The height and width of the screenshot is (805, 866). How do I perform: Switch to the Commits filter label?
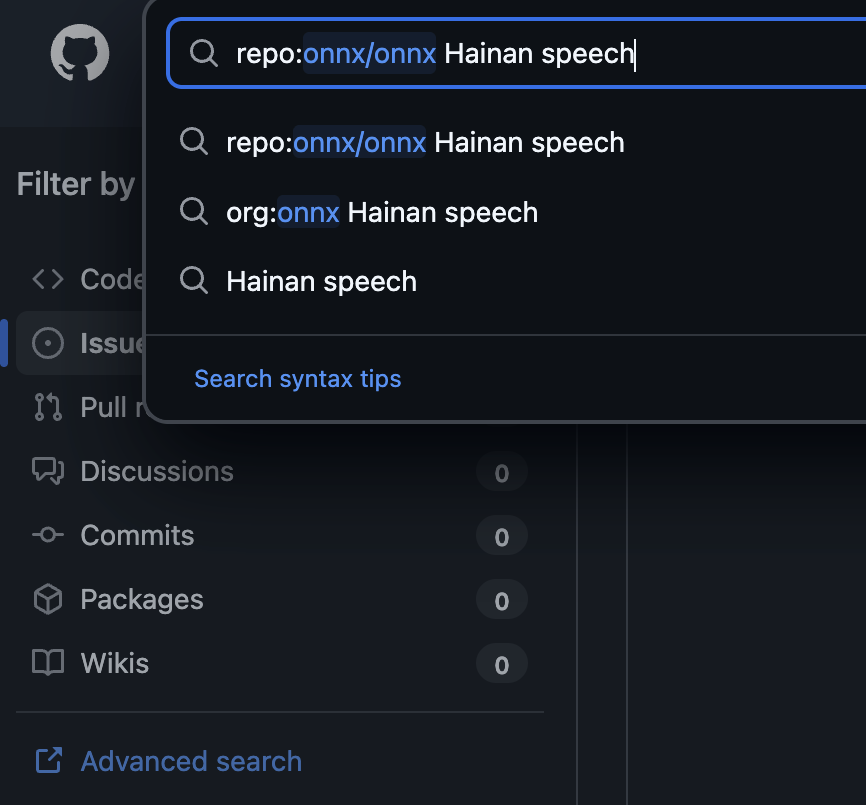(x=137, y=535)
